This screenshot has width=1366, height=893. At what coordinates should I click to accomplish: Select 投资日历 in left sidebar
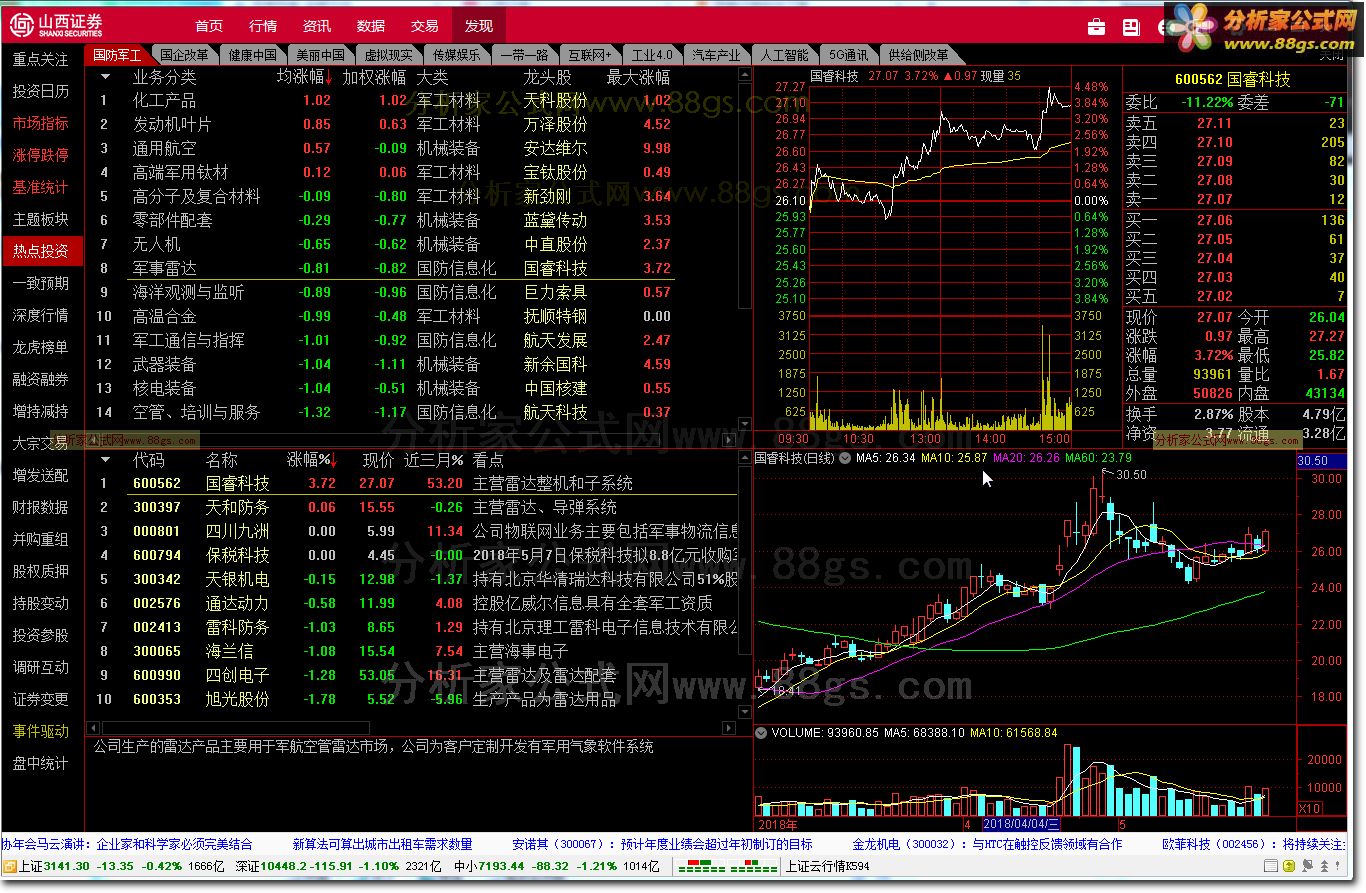[41, 91]
